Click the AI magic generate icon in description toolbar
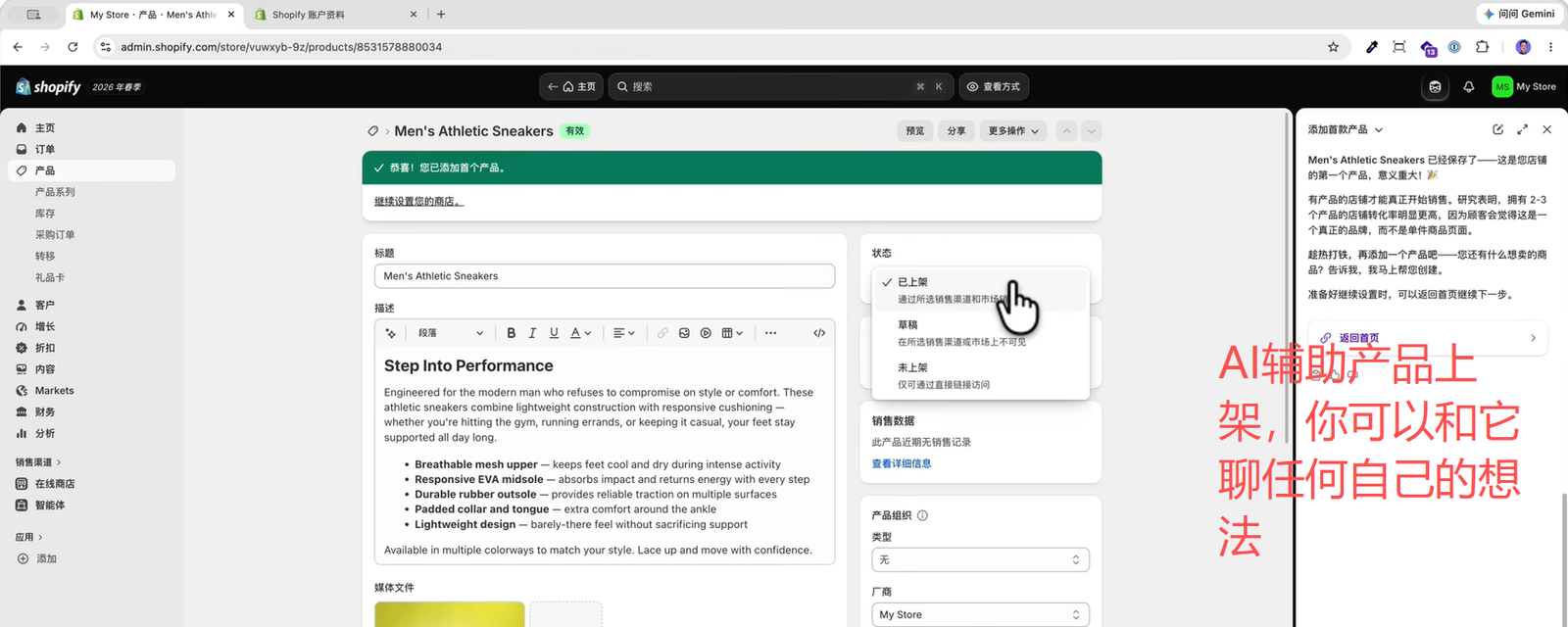The height and width of the screenshot is (627, 1568). [391, 333]
